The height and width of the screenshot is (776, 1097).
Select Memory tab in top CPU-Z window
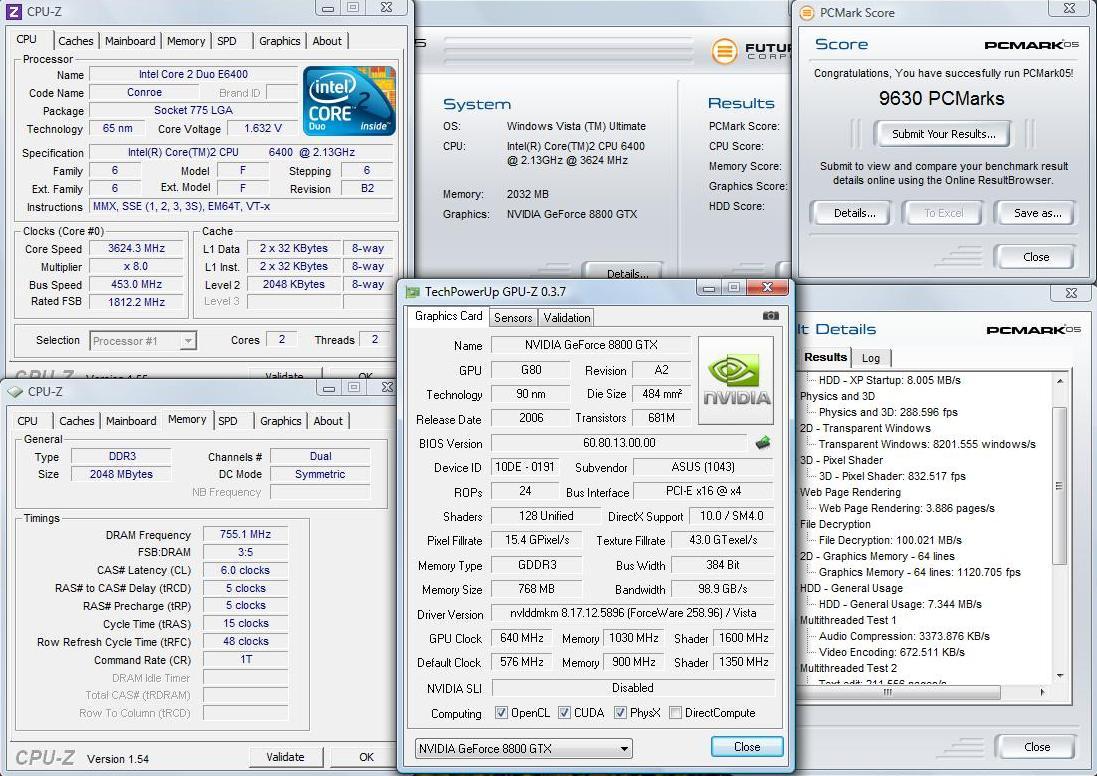(x=186, y=41)
